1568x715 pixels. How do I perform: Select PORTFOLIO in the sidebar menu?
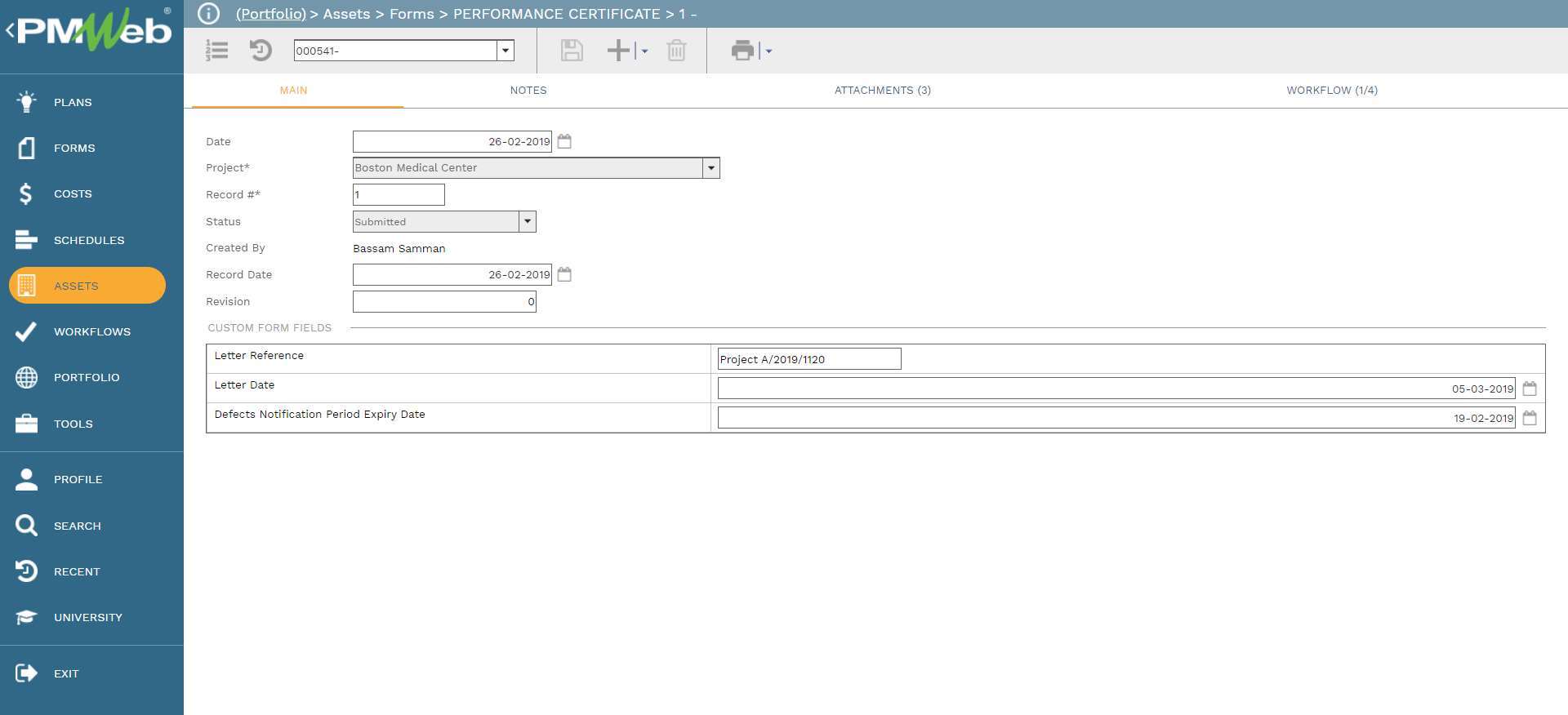coord(87,378)
